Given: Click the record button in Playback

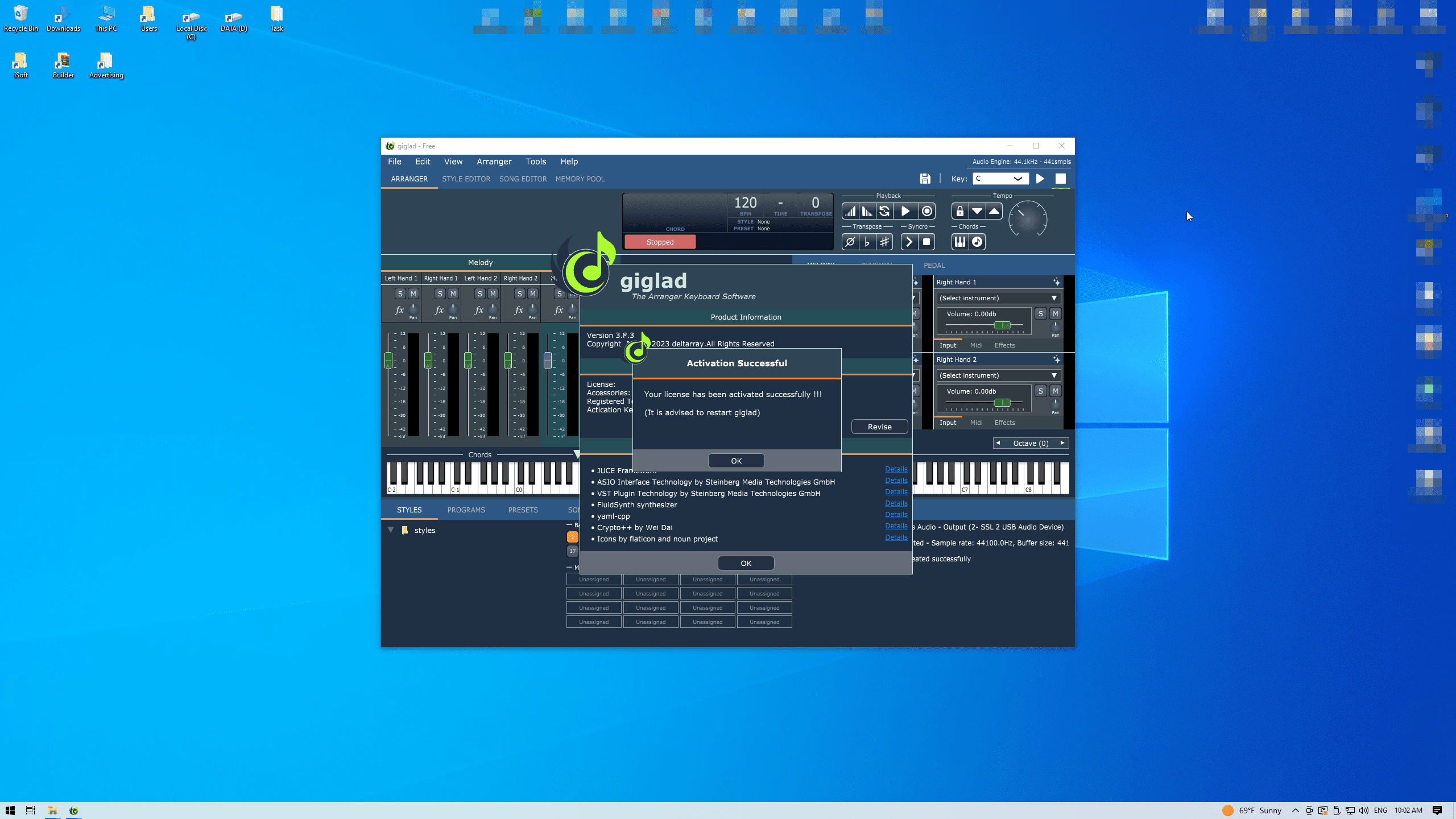Looking at the screenshot, I should [x=927, y=212].
